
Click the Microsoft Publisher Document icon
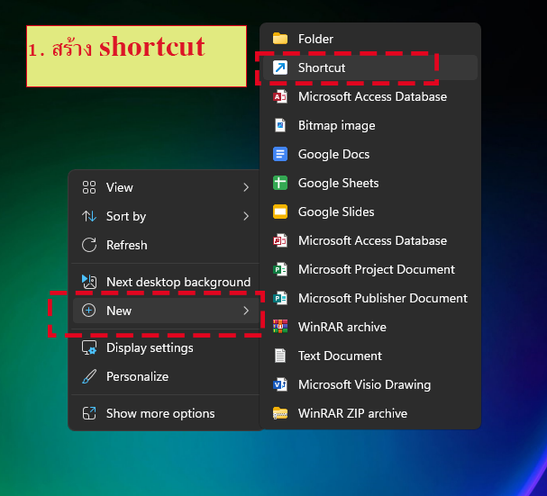(280, 298)
